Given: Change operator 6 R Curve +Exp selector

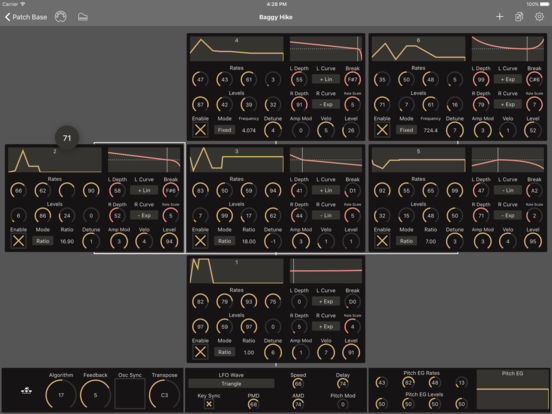Looking at the screenshot, I should click(508, 104).
